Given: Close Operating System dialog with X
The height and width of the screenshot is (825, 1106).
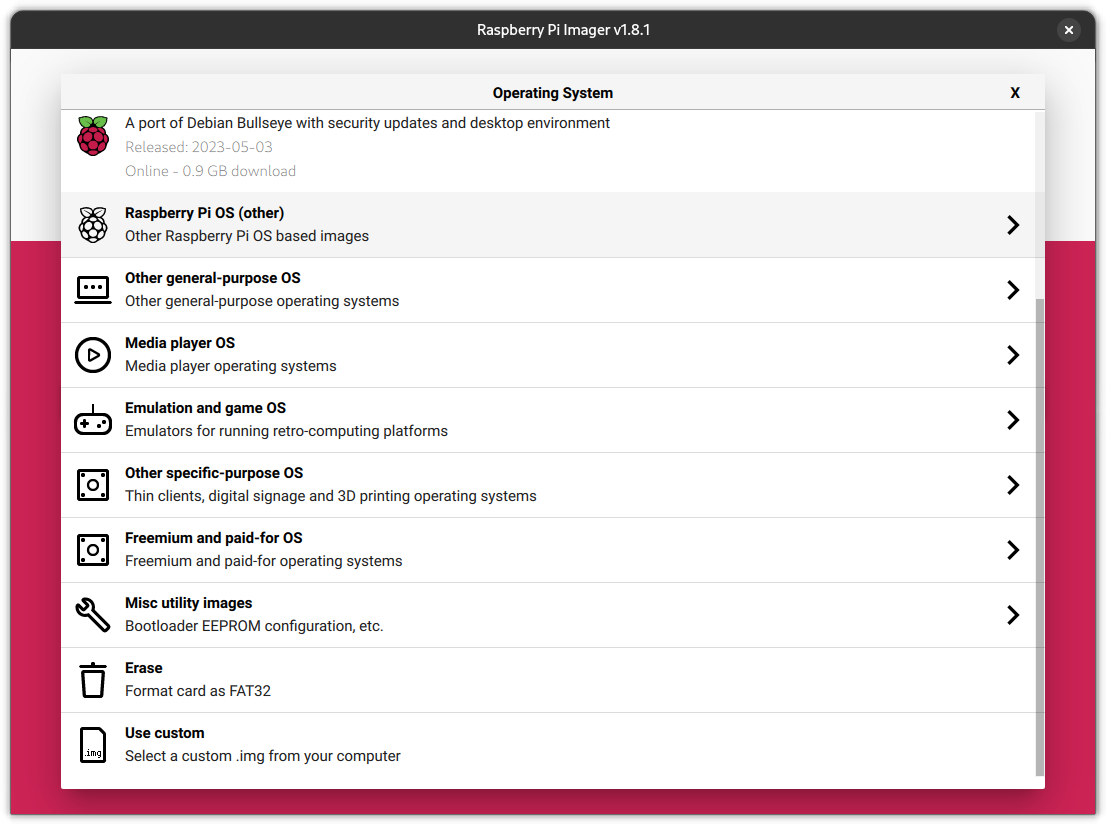Looking at the screenshot, I should [x=1015, y=93].
